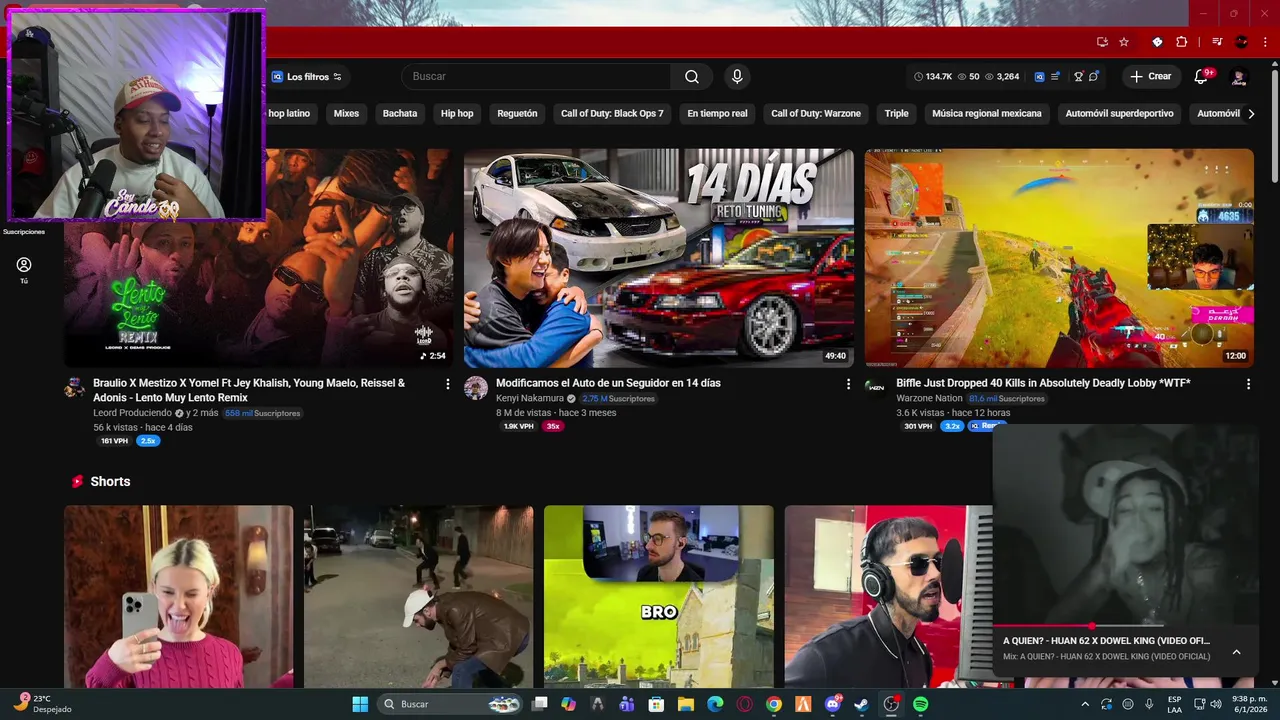Open the Los filtros filter button
Screen dimensions: 1280x720
coord(308,77)
